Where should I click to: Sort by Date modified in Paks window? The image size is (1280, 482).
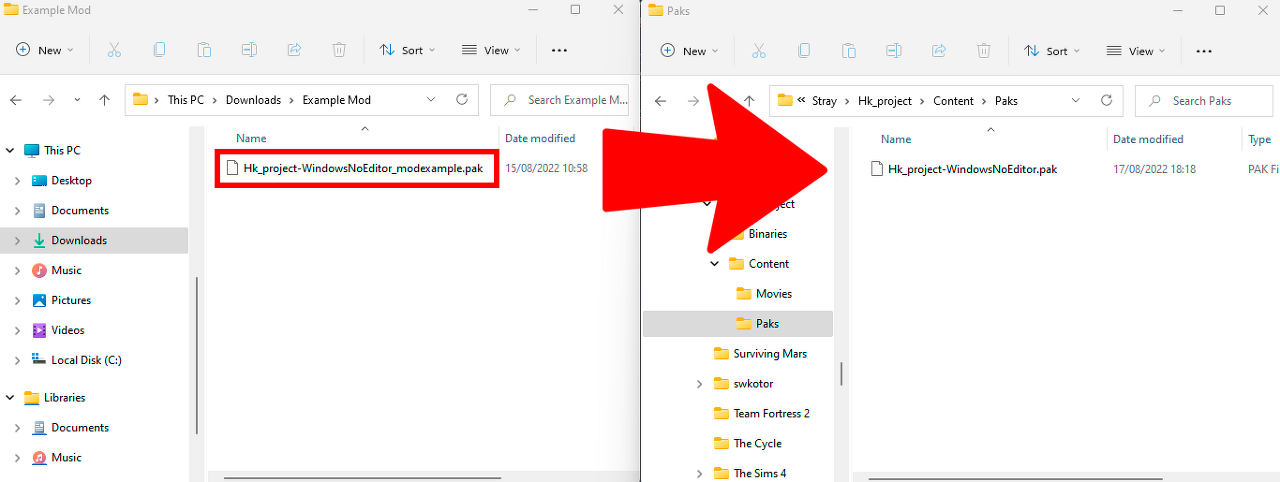(1148, 139)
